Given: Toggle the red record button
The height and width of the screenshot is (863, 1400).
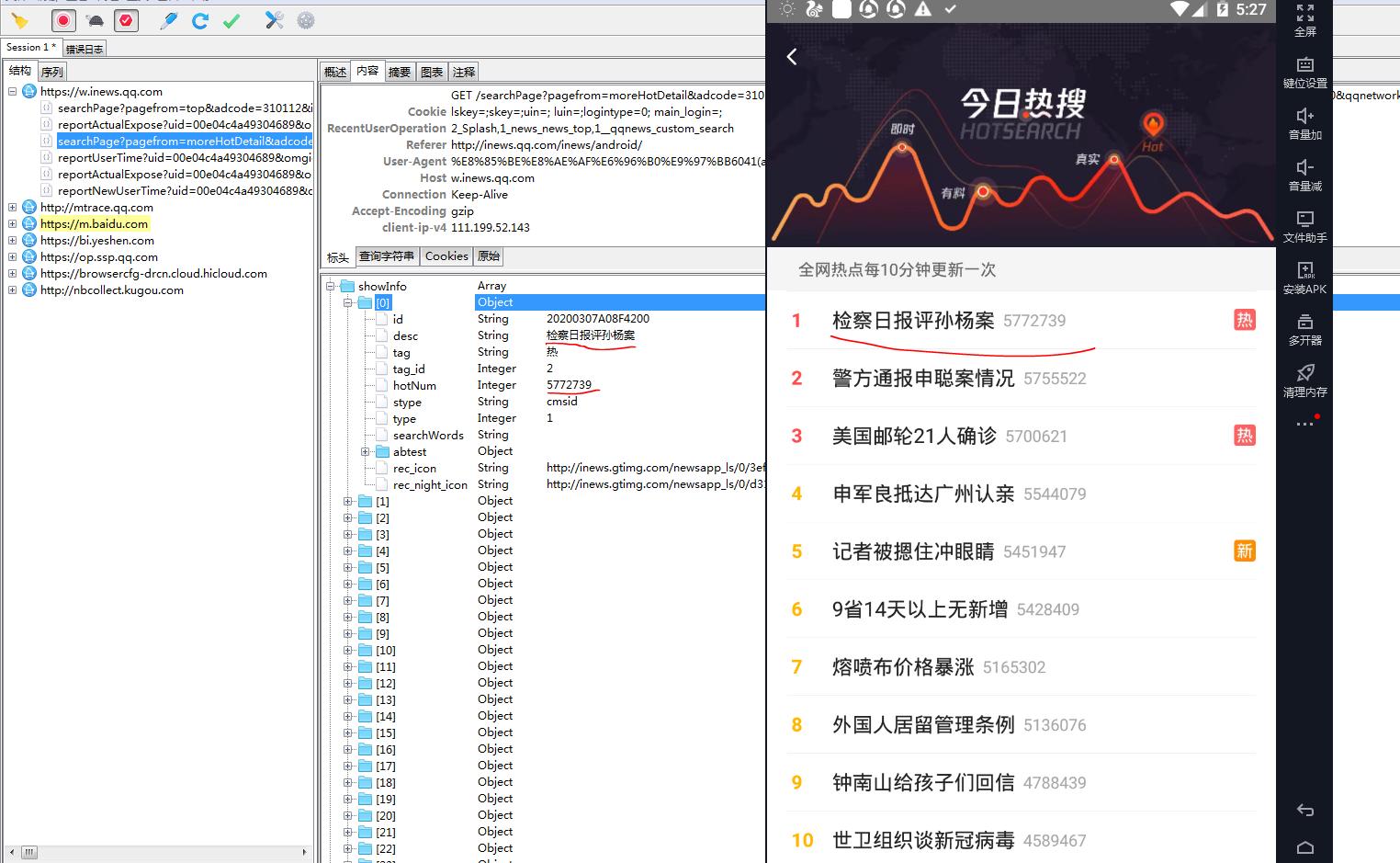Looking at the screenshot, I should [x=63, y=20].
